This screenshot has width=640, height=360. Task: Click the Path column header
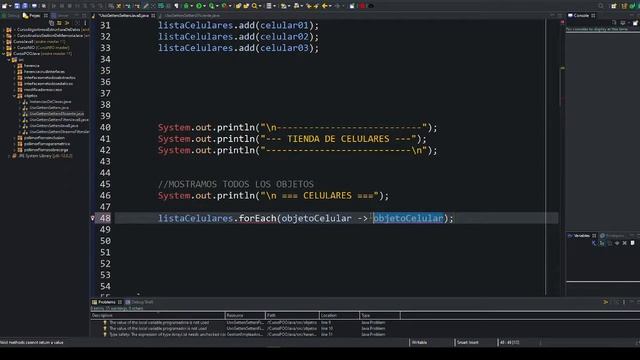click(292, 316)
